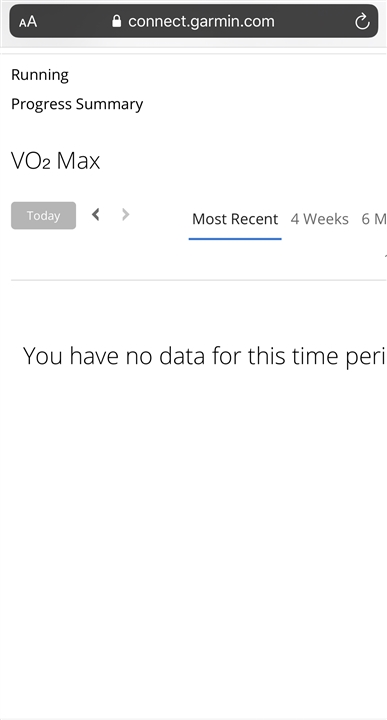Click the small mark at right edge below tabs
Screen dimensions: 387x720
tap(386, 255)
